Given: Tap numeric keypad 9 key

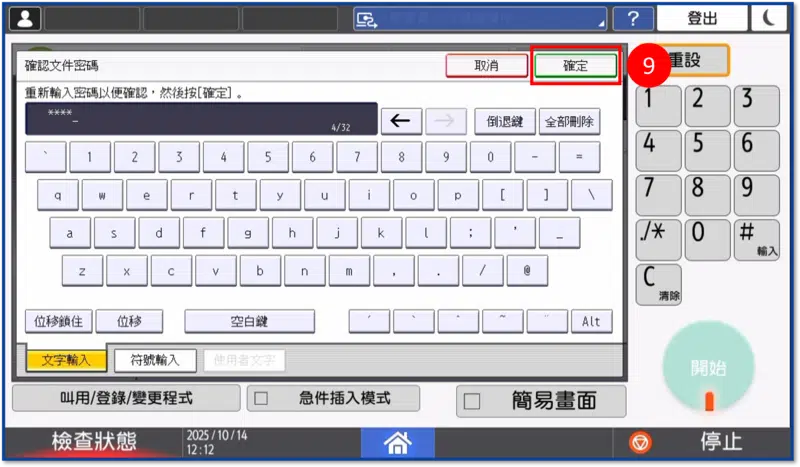Looking at the screenshot, I should pyautogui.click(x=757, y=195).
